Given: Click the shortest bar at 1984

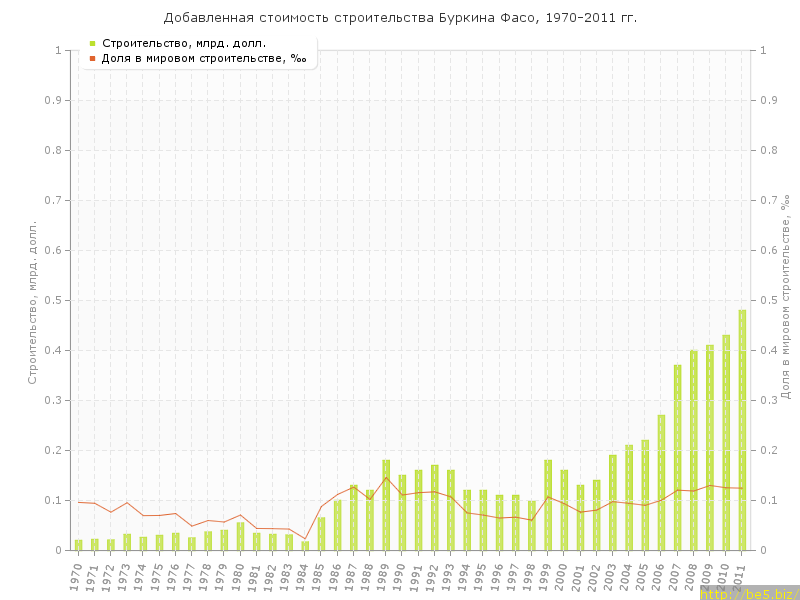Looking at the screenshot, I should 305,546.
